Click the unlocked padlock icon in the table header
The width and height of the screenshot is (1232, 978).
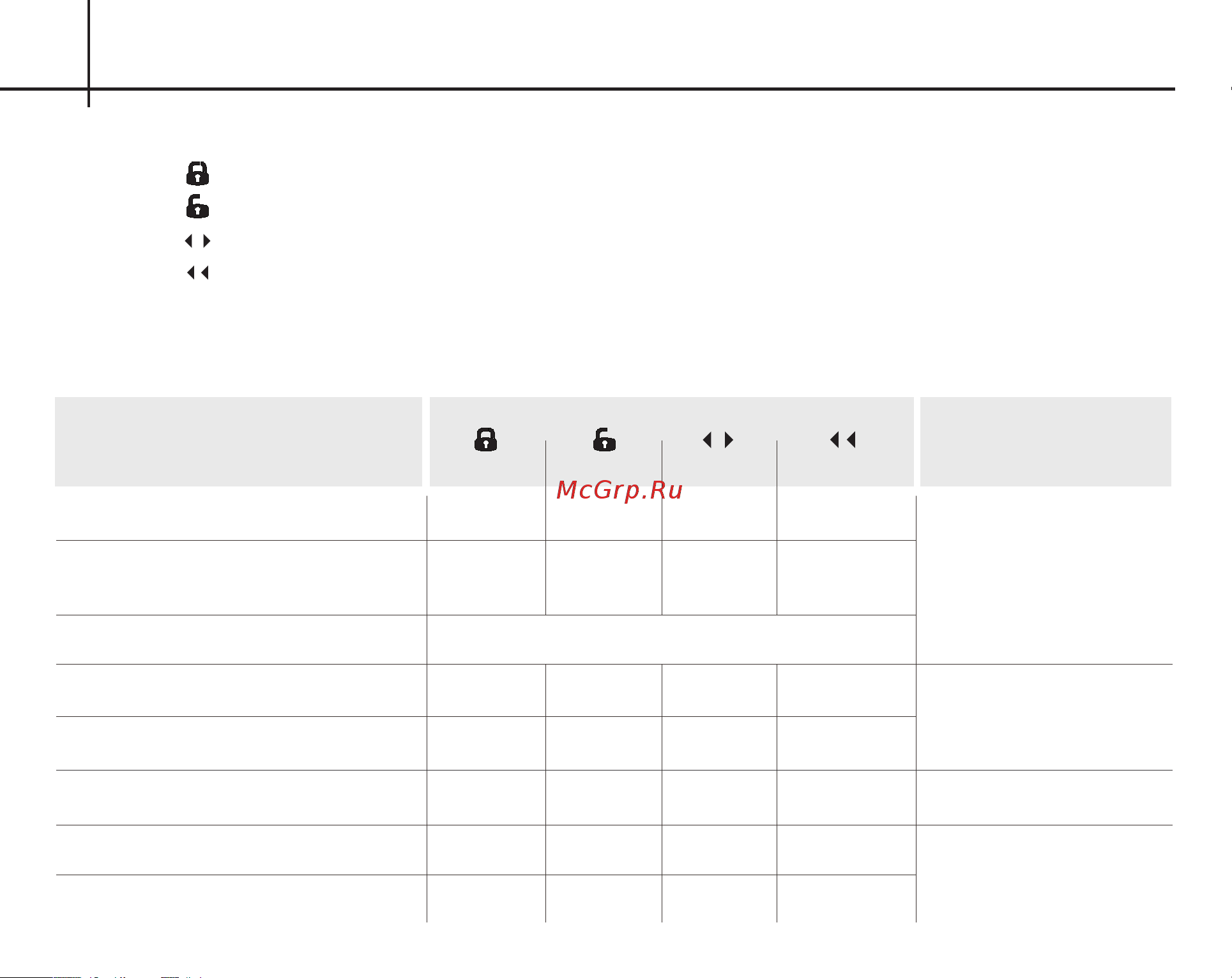point(604,439)
